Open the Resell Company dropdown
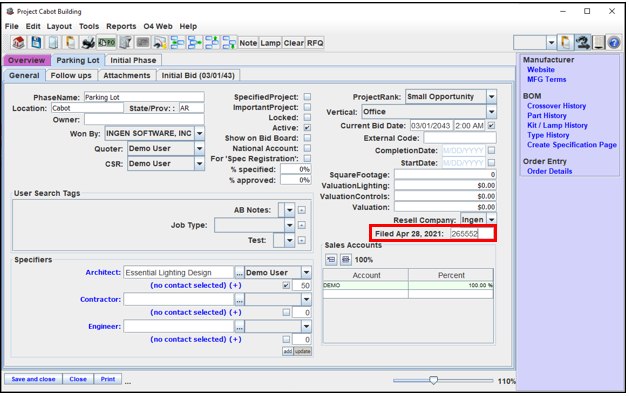The image size is (629, 396). click(491, 219)
